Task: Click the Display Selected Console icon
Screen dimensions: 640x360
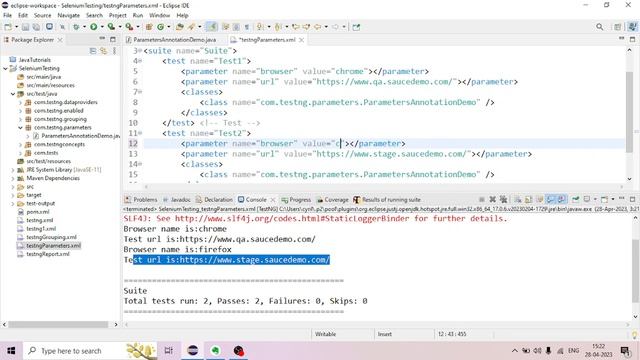Action: pos(587,199)
